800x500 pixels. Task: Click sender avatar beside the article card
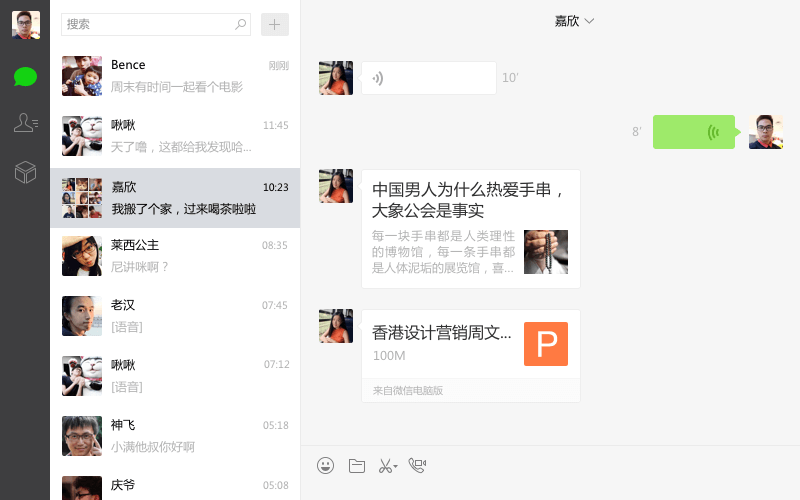336,186
